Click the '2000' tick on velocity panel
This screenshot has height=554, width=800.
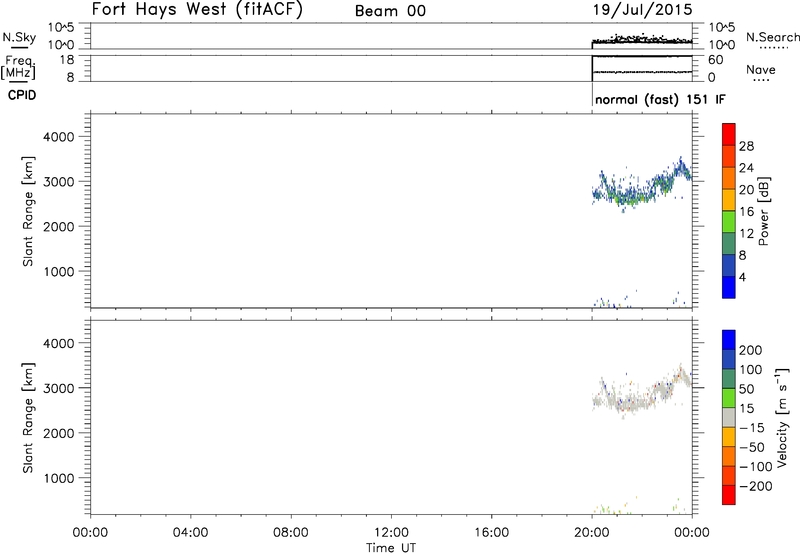pyautogui.click(x=59, y=433)
